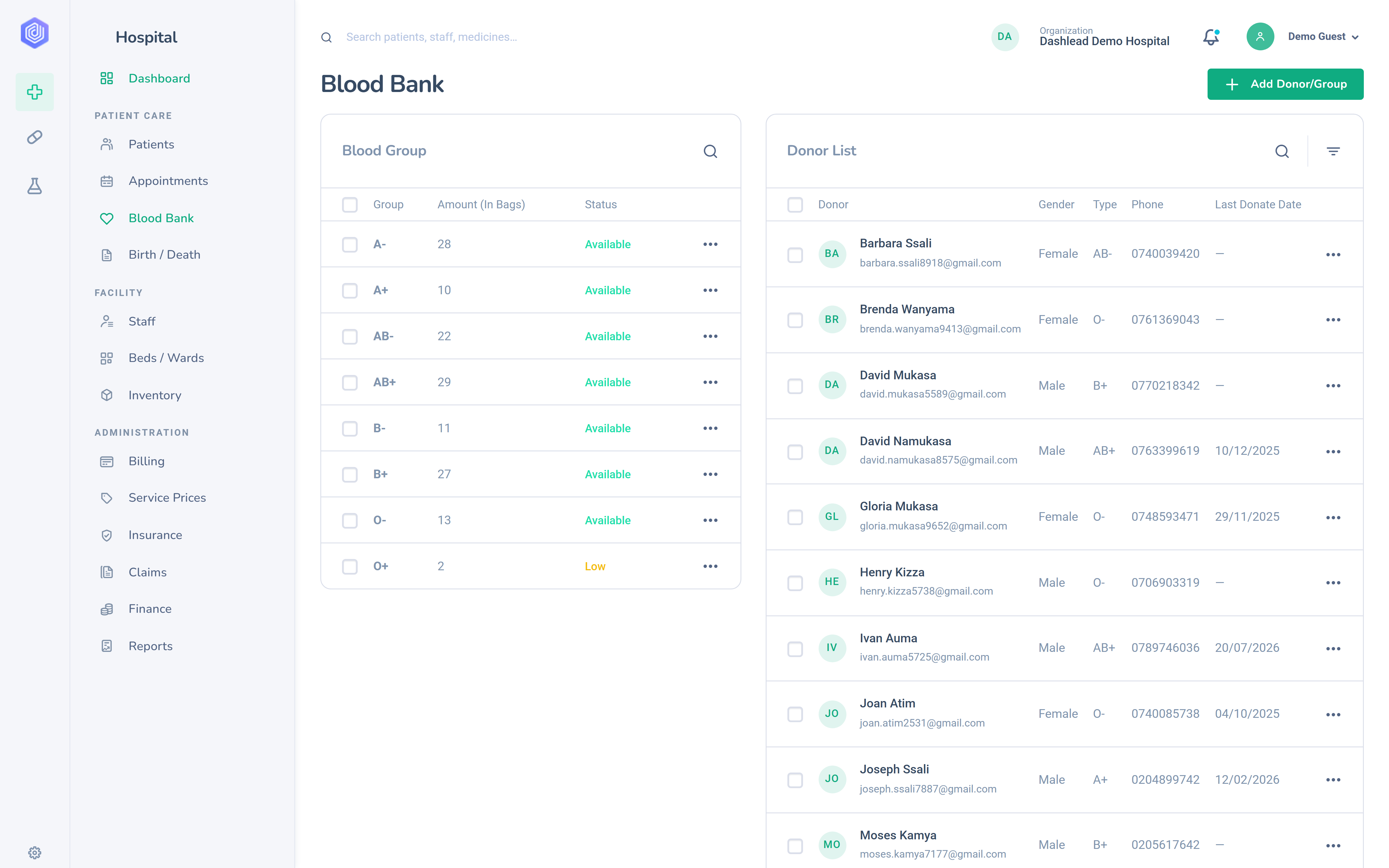This screenshot has width=1389, height=868.
Task: Open search in Blood Group panel
Action: click(x=710, y=151)
